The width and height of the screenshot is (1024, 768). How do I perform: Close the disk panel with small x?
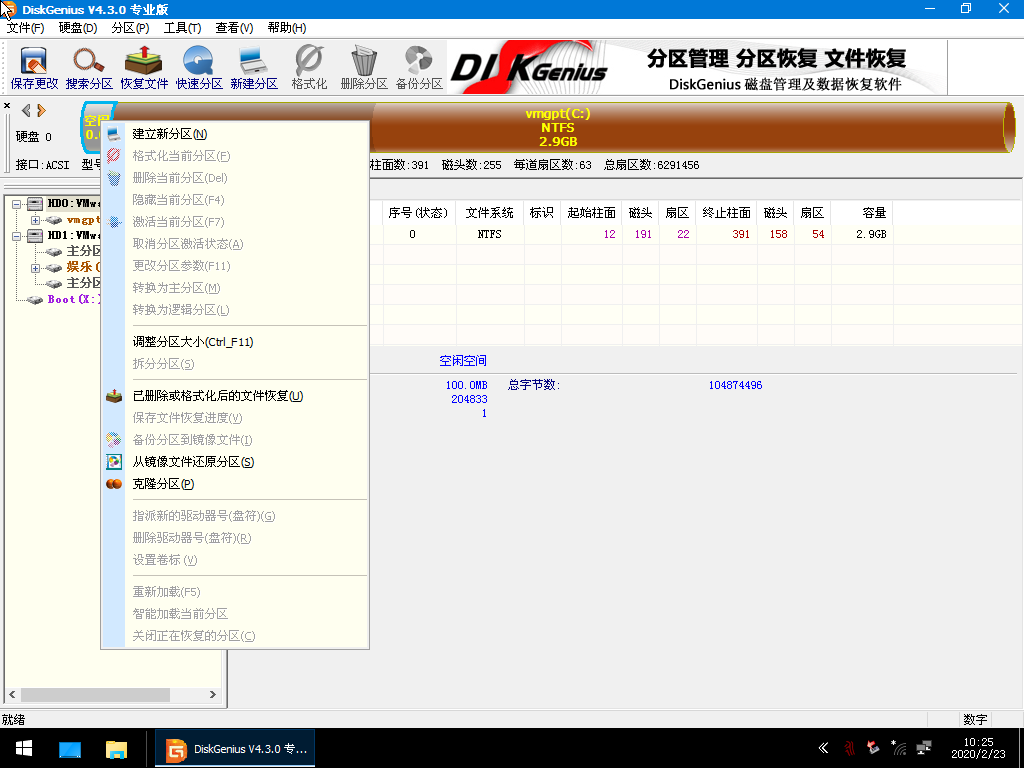pyautogui.click(x=7, y=105)
